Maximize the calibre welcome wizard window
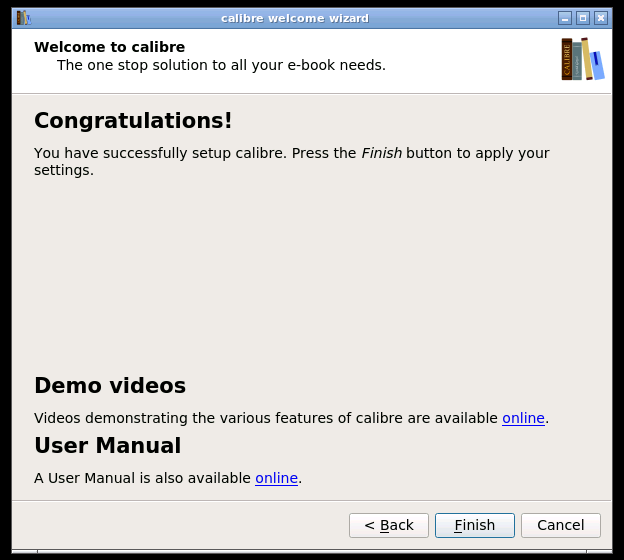Screen dimensions: 624x560 coord(583,18)
